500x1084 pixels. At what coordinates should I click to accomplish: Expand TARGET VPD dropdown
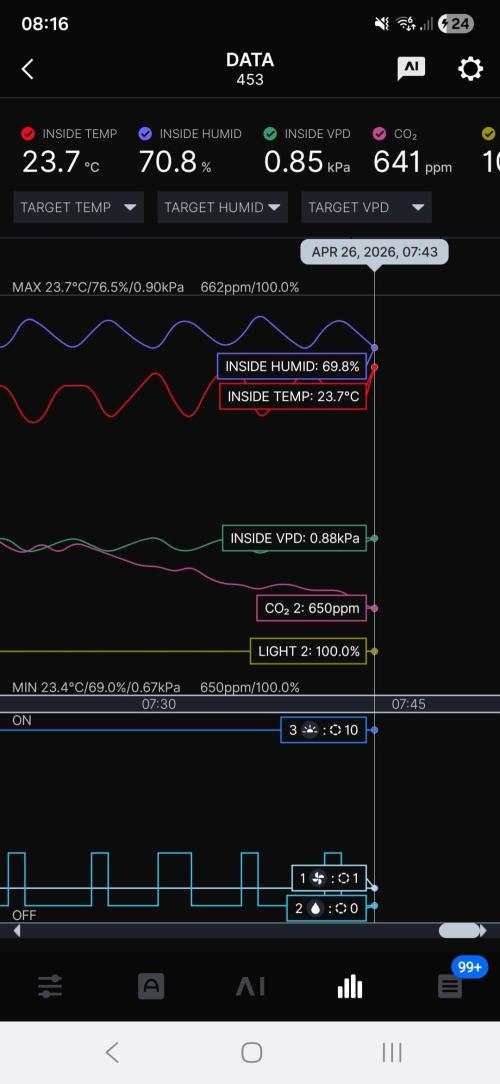pos(366,207)
